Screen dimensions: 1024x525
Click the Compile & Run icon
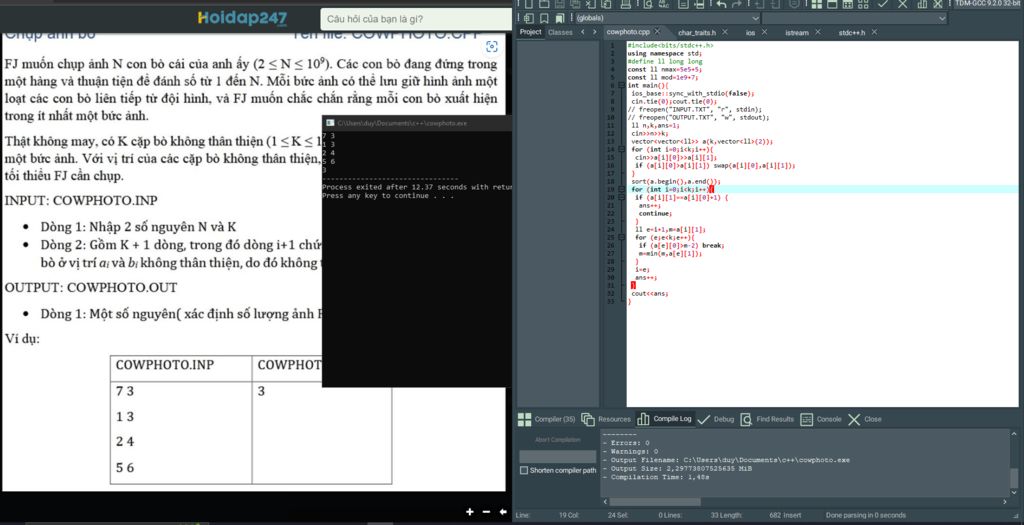848,4
